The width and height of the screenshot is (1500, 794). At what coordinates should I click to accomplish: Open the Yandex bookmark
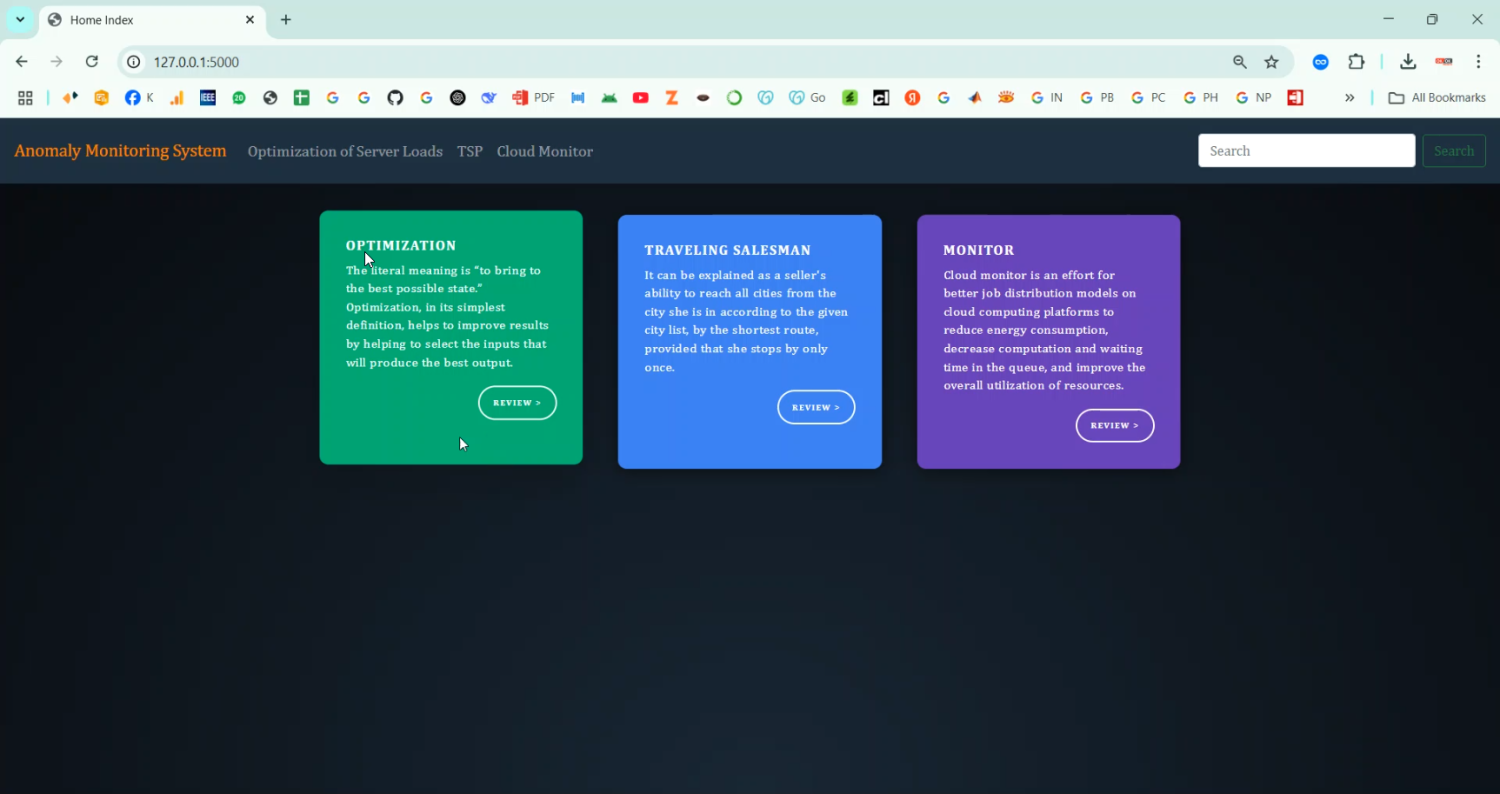click(x=912, y=98)
